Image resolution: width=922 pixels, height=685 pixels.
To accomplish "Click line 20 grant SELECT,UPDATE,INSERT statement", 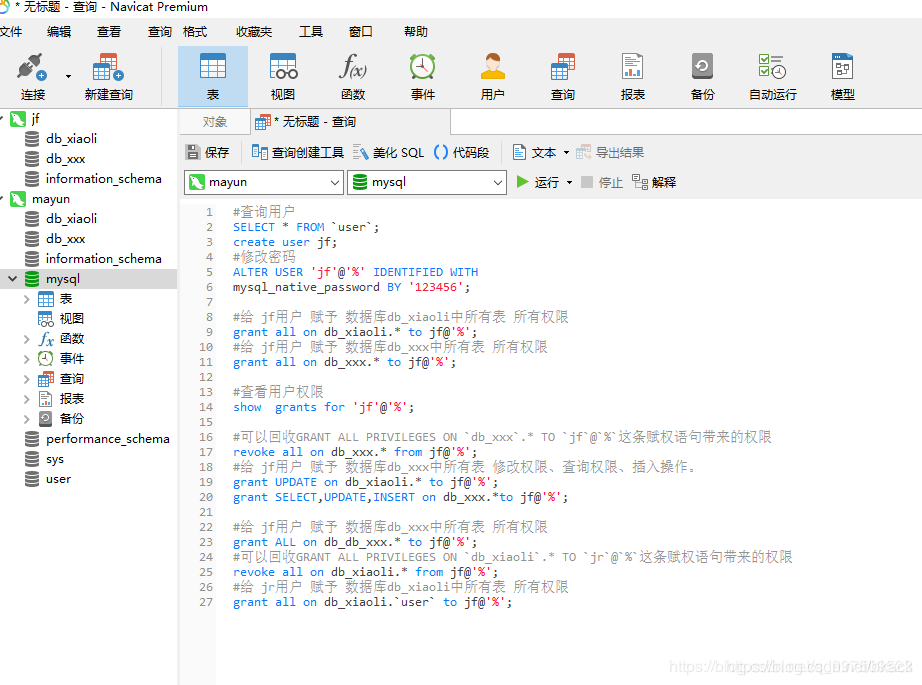I will point(400,497).
